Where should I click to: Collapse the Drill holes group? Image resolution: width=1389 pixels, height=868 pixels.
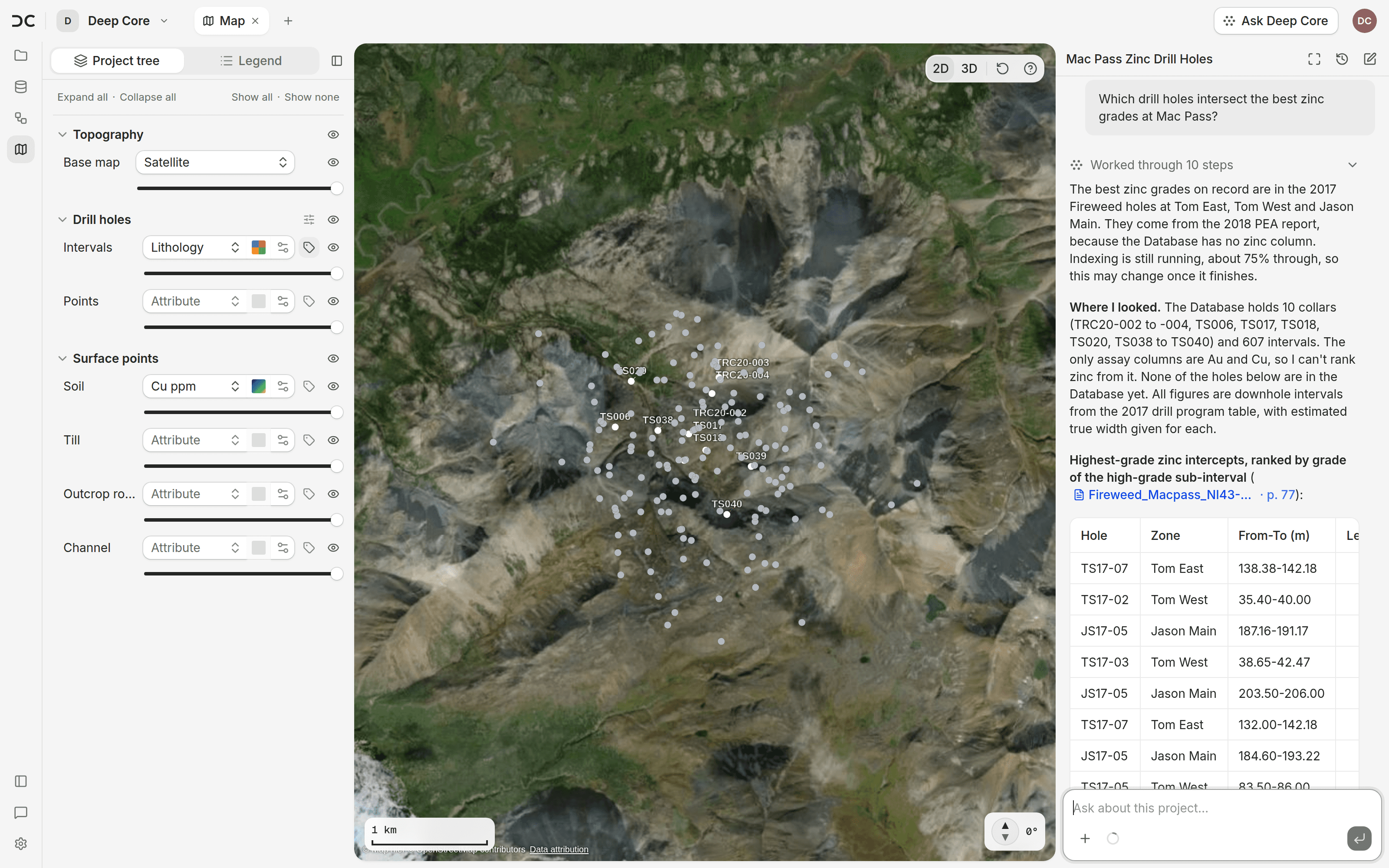tap(63, 220)
